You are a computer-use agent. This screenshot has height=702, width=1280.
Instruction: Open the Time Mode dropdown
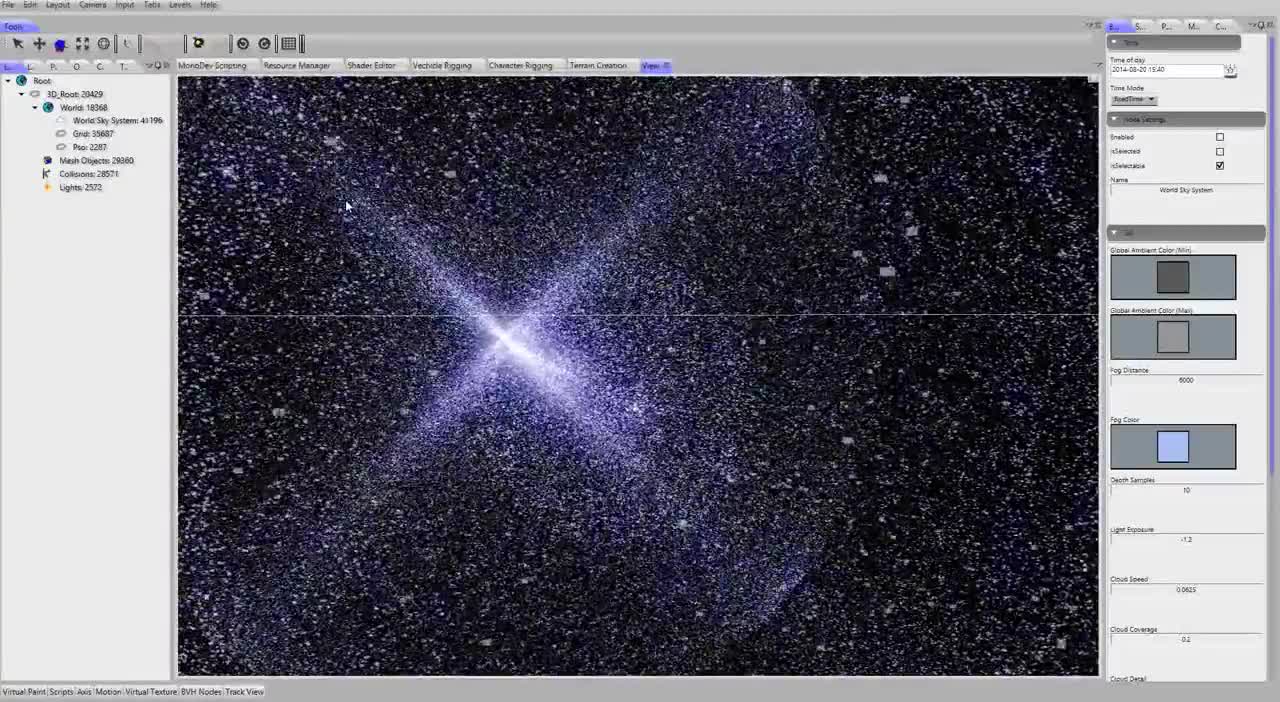[x=1134, y=99]
